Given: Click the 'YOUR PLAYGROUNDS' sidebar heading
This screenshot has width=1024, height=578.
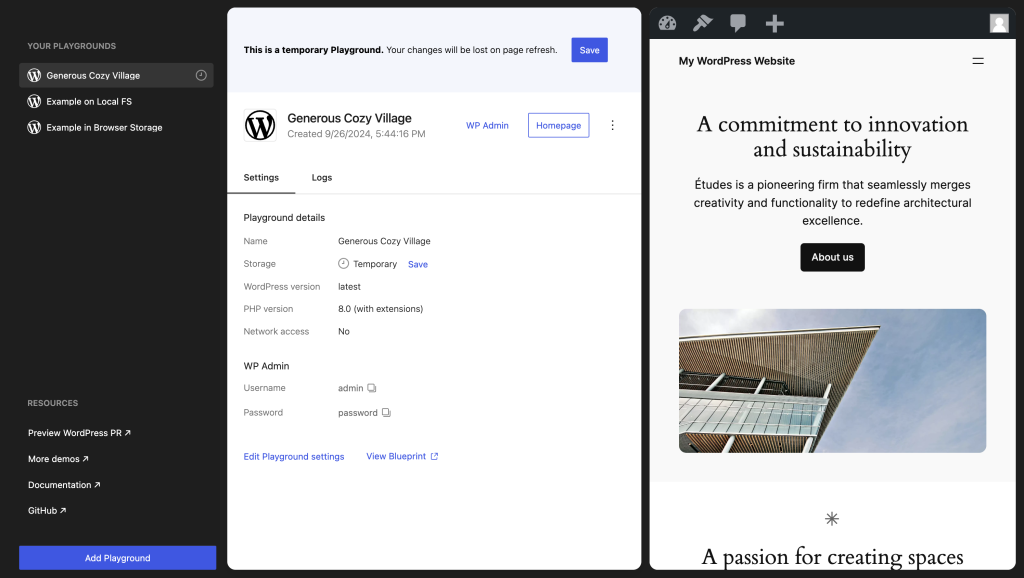Looking at the screenshot, I should pos(72,46).
